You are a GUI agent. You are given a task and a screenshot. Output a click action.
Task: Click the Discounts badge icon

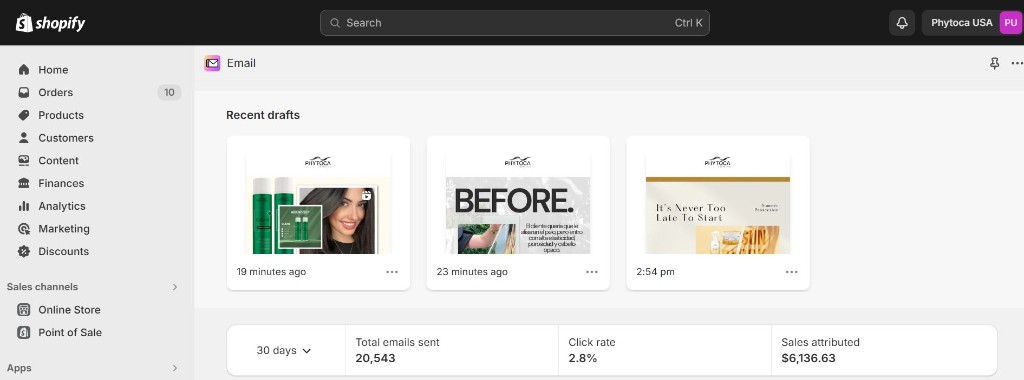tap(24, 251)
